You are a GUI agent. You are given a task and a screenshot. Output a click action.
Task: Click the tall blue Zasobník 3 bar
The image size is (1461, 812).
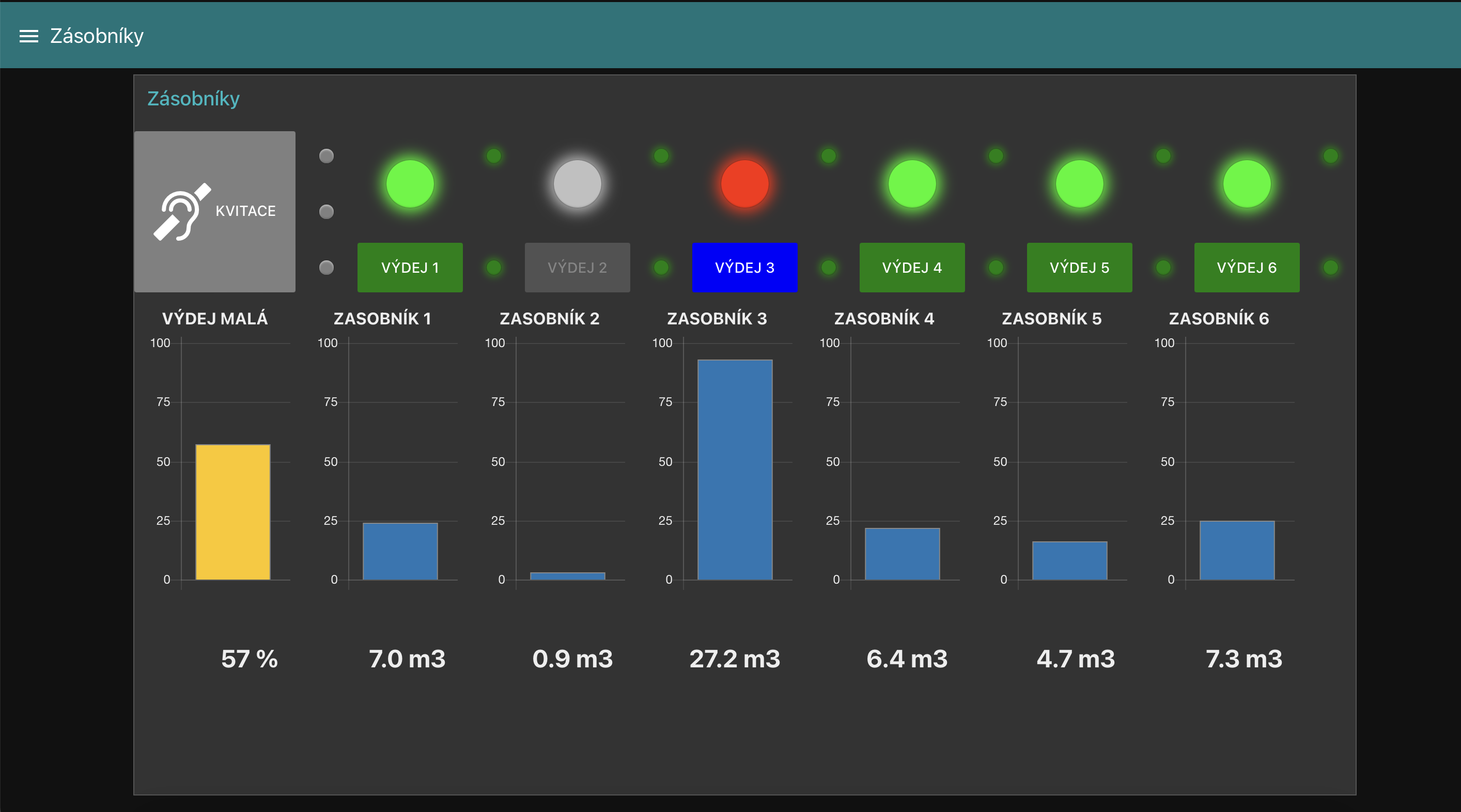pyautogui.click(x=735, y=470)
